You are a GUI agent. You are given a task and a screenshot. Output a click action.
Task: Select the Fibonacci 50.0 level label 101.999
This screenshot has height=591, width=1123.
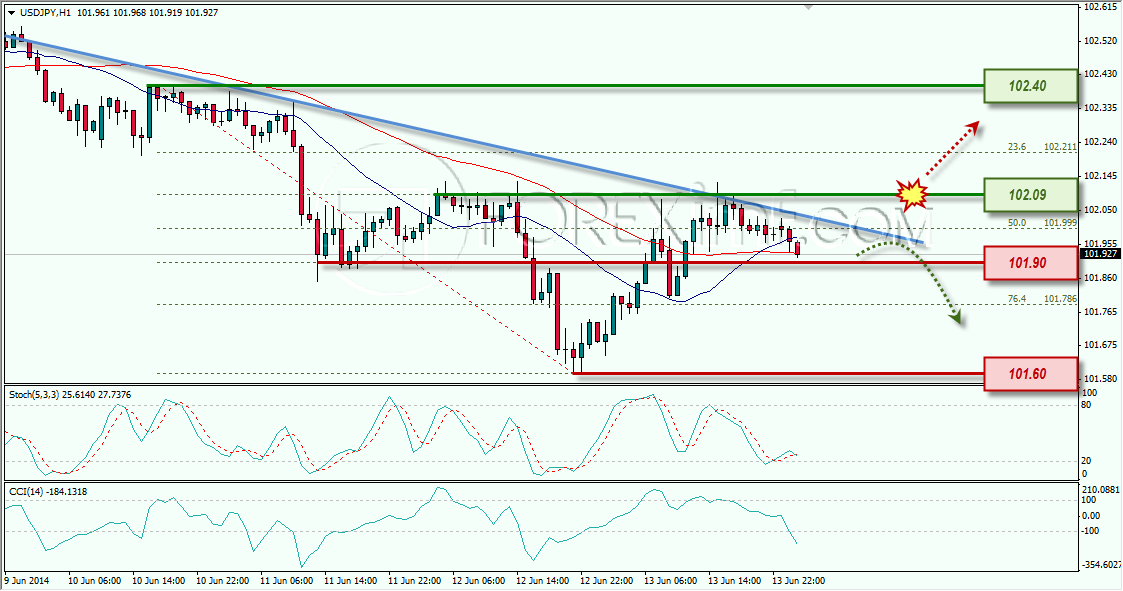point(1042,223)
